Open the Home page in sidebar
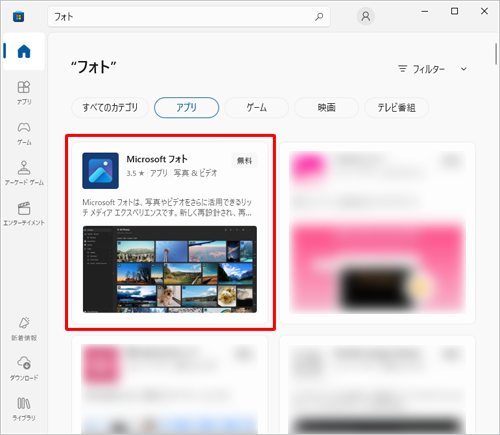The width and height of the screenshot is (500, 435). click(x=24, y=51)
